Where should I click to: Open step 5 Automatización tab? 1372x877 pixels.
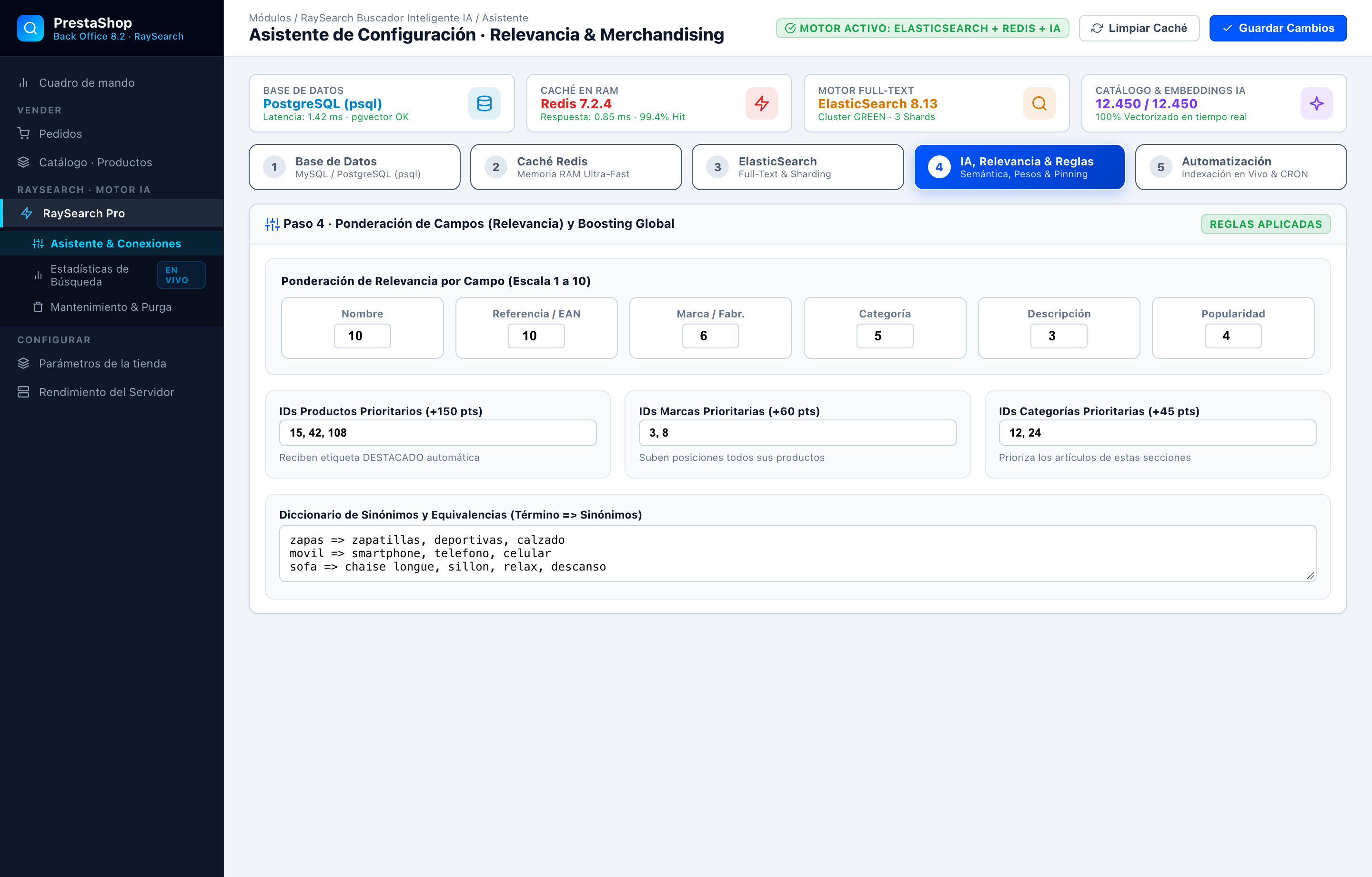coord(1241,167)
